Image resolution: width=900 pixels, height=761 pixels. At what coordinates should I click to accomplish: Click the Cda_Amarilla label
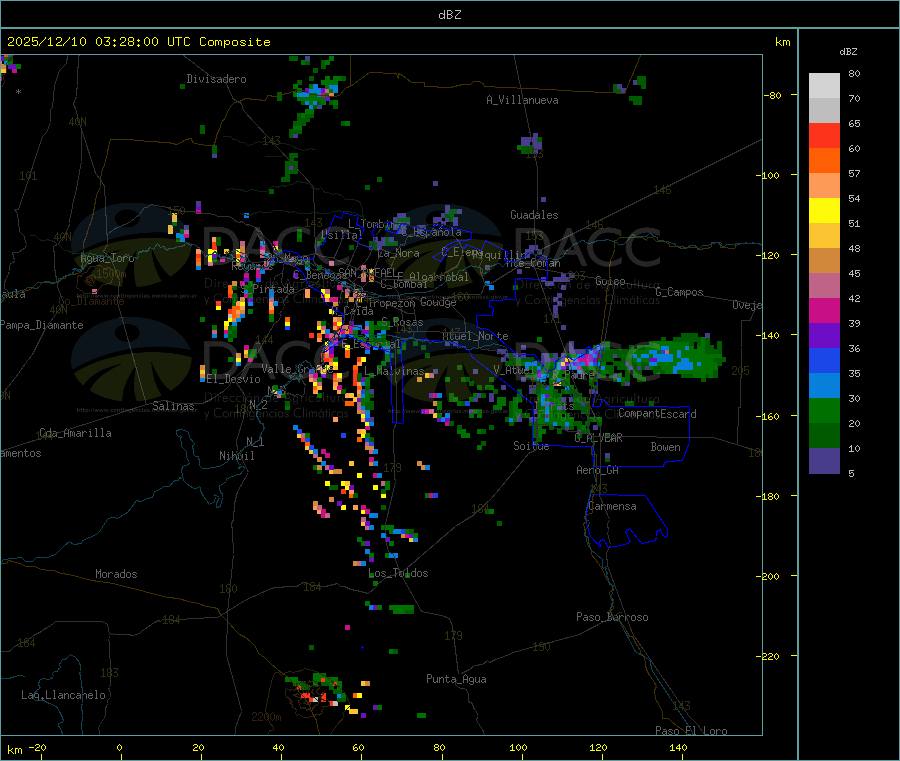point(75,433)
